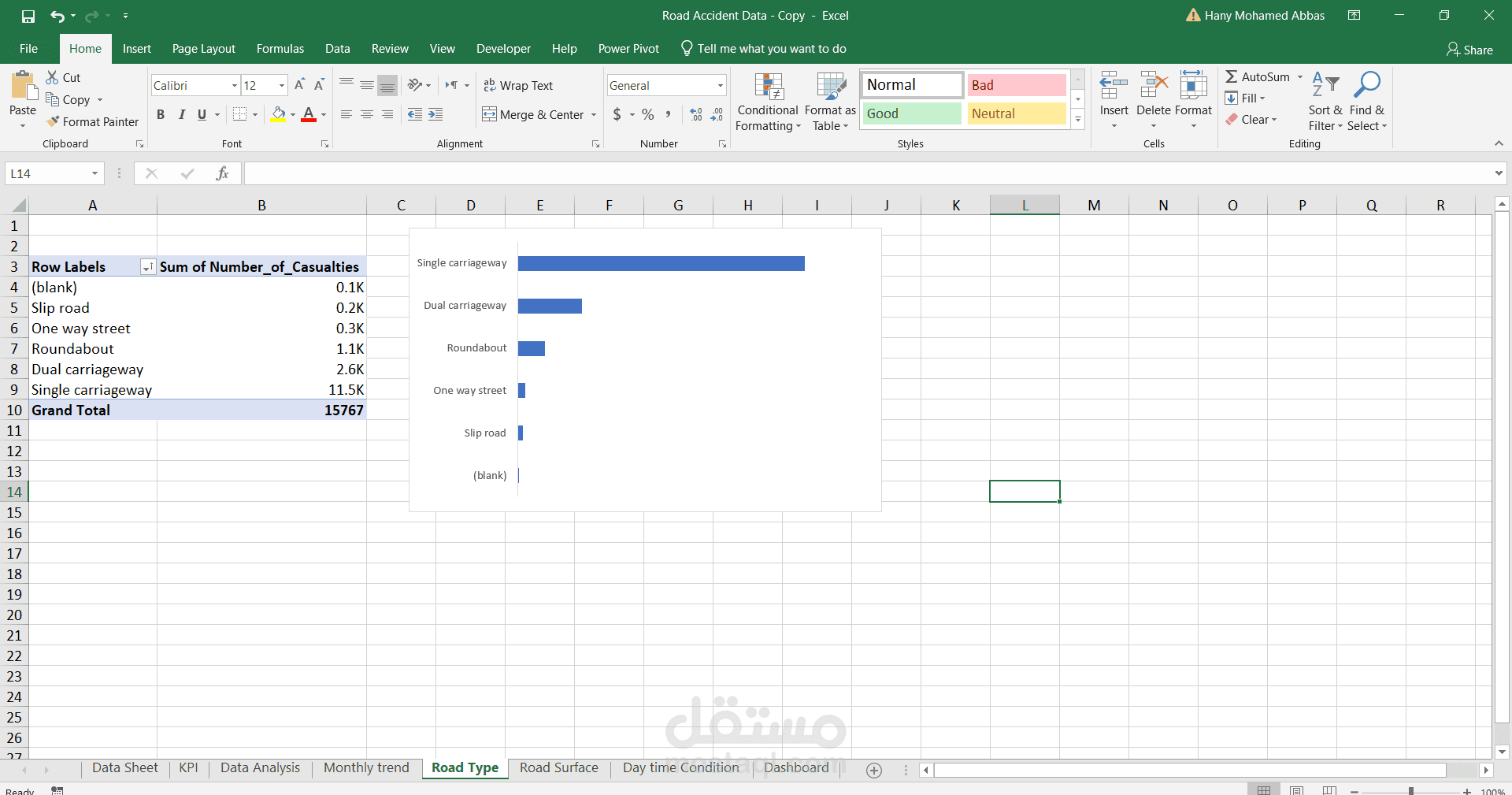Click the Copy button
The width and height of the screenshot is (1512, 795).
[x=69, y=99]
